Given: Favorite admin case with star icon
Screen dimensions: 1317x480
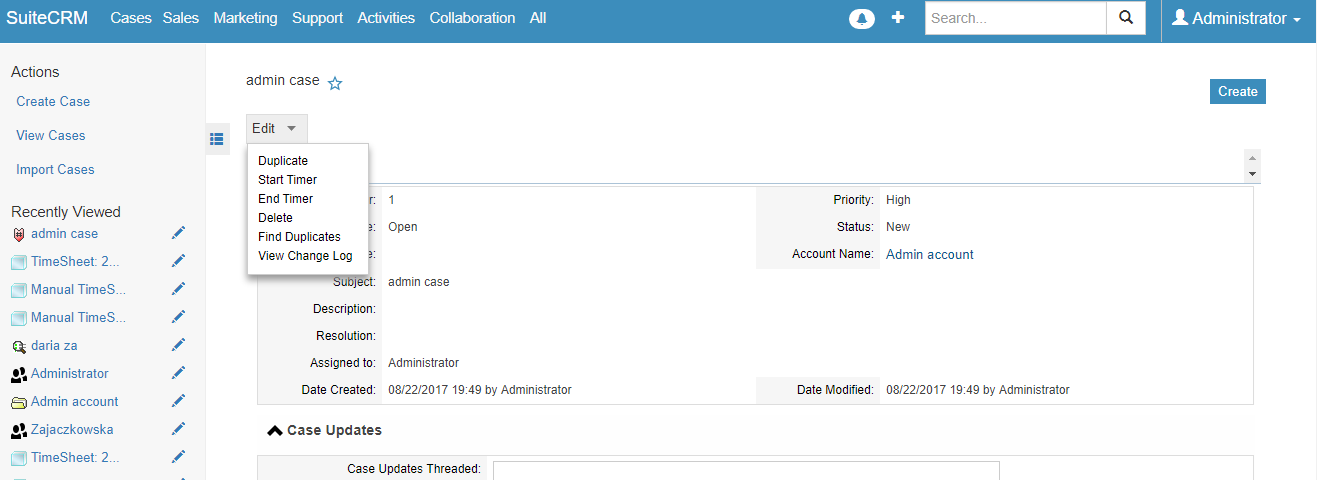Looking at the screenshot, I should (x=335, y=84).
